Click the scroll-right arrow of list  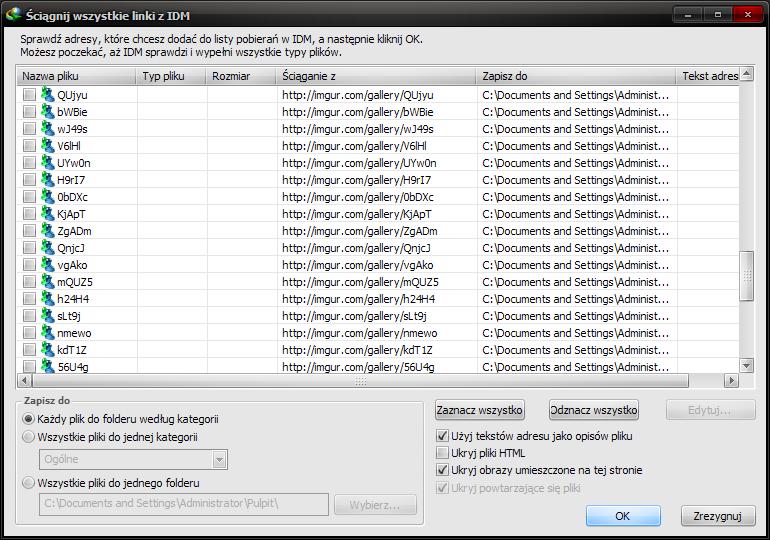[x=732, y=380]
